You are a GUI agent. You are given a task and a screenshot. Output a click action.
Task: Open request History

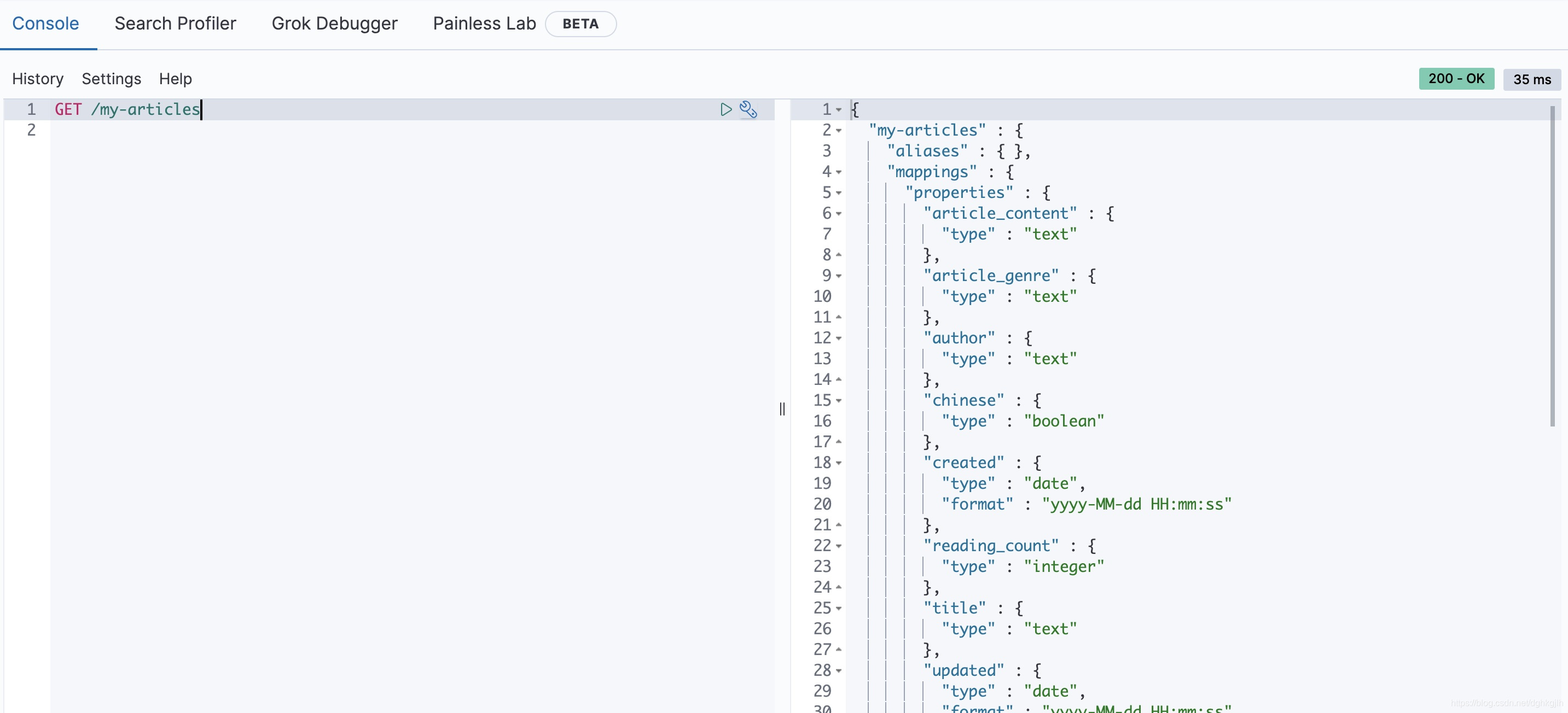[38, 79]
